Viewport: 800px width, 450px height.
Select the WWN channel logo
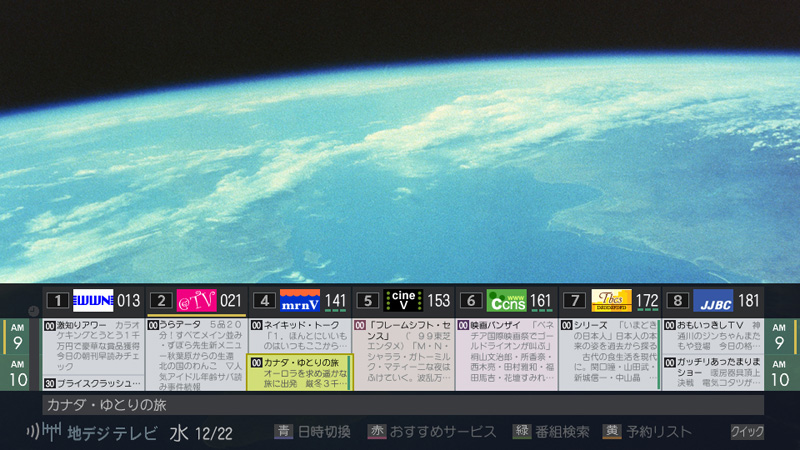[93, 301]
